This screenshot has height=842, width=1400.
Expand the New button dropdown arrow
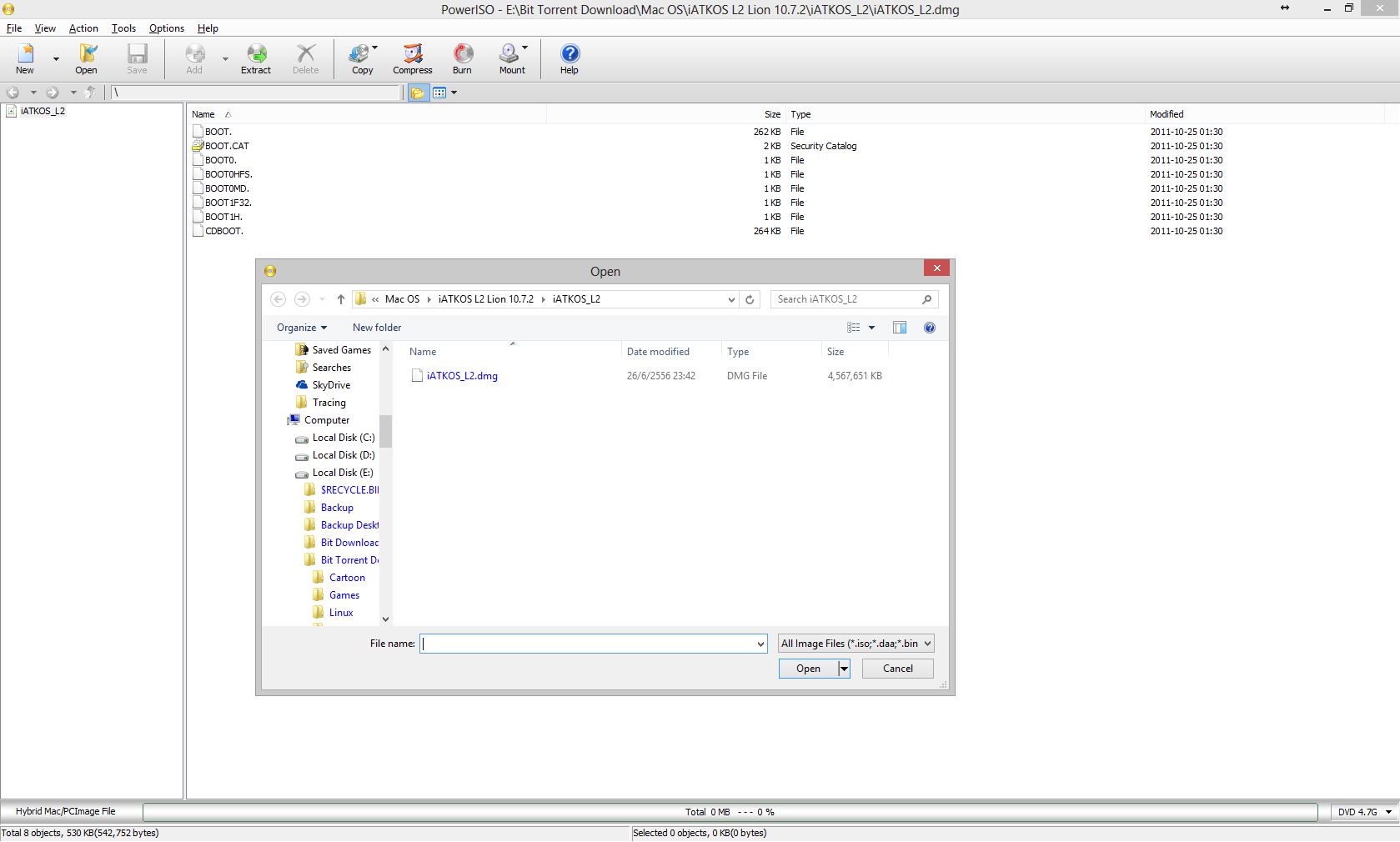[x=56, y=59]
